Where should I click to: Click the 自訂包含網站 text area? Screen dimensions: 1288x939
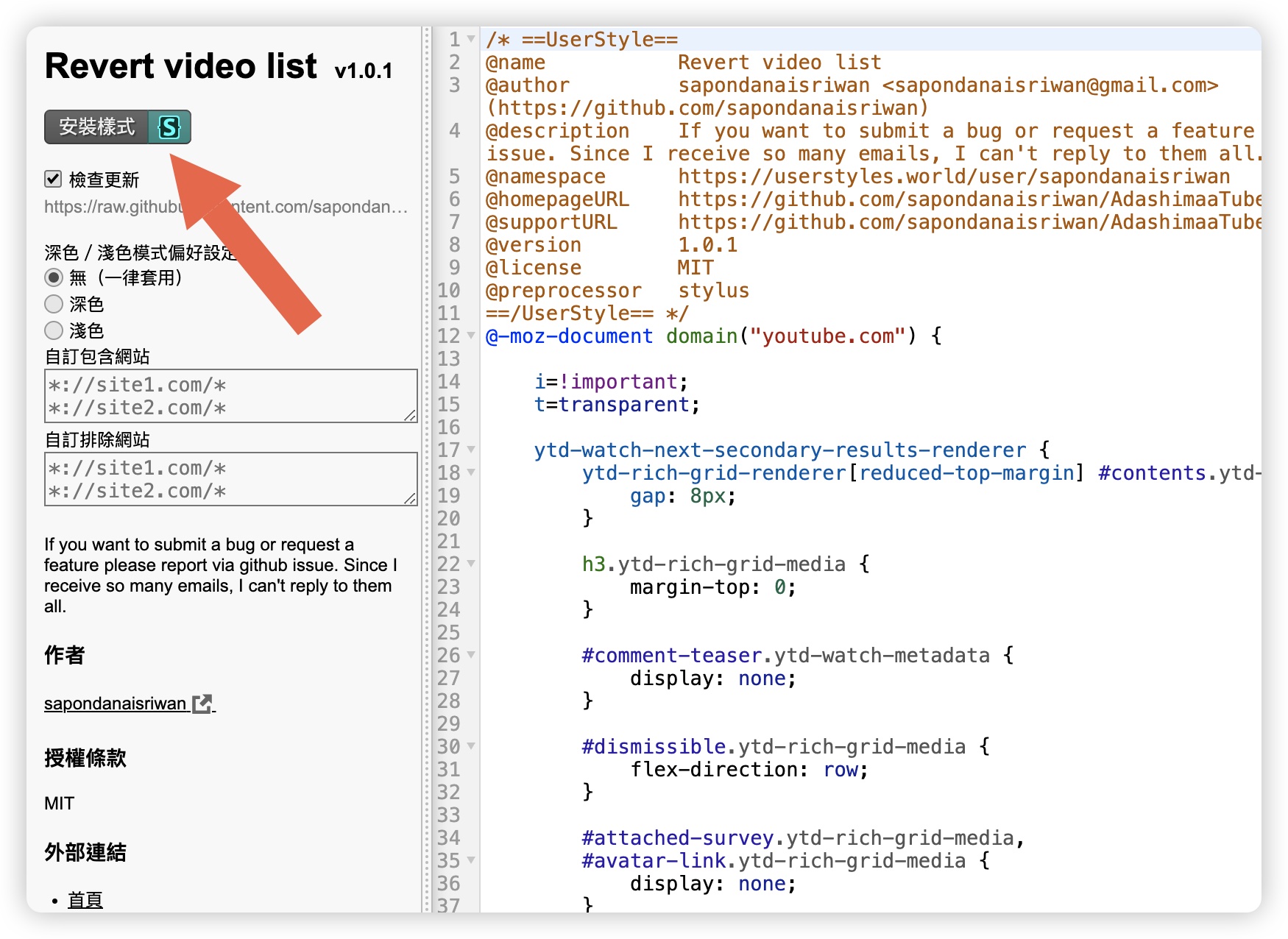[231, 396]
